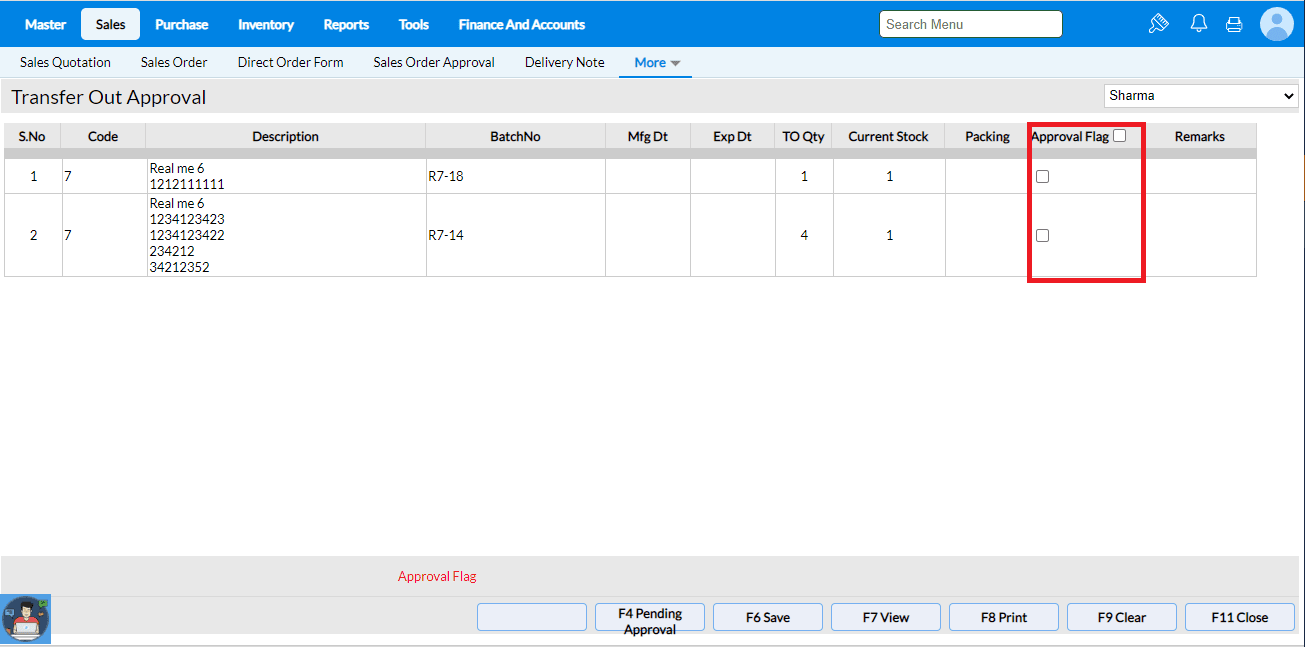The height and width of the screenshot is (647, 1305).
Task: Click the printer icon in header
Action: pos(1234,24)
